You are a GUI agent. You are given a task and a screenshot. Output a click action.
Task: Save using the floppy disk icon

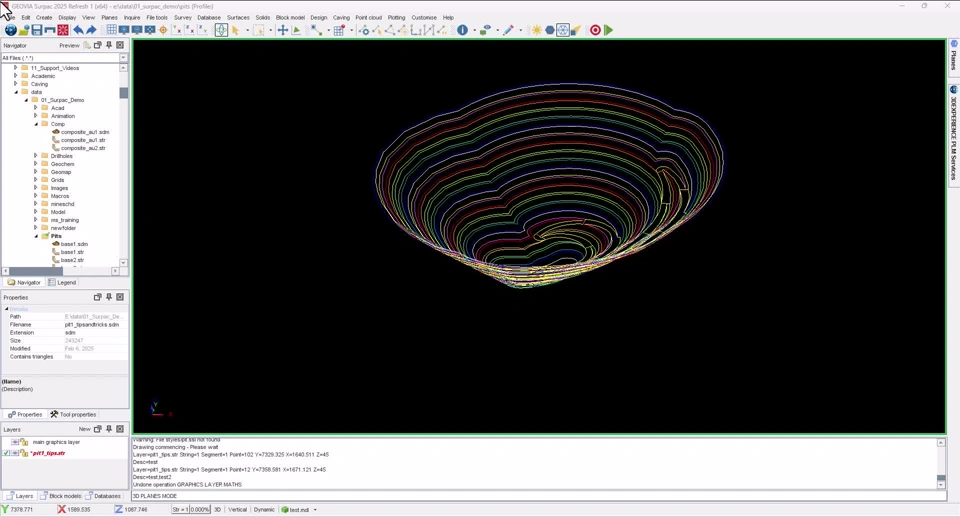click(x=37, y=30)
